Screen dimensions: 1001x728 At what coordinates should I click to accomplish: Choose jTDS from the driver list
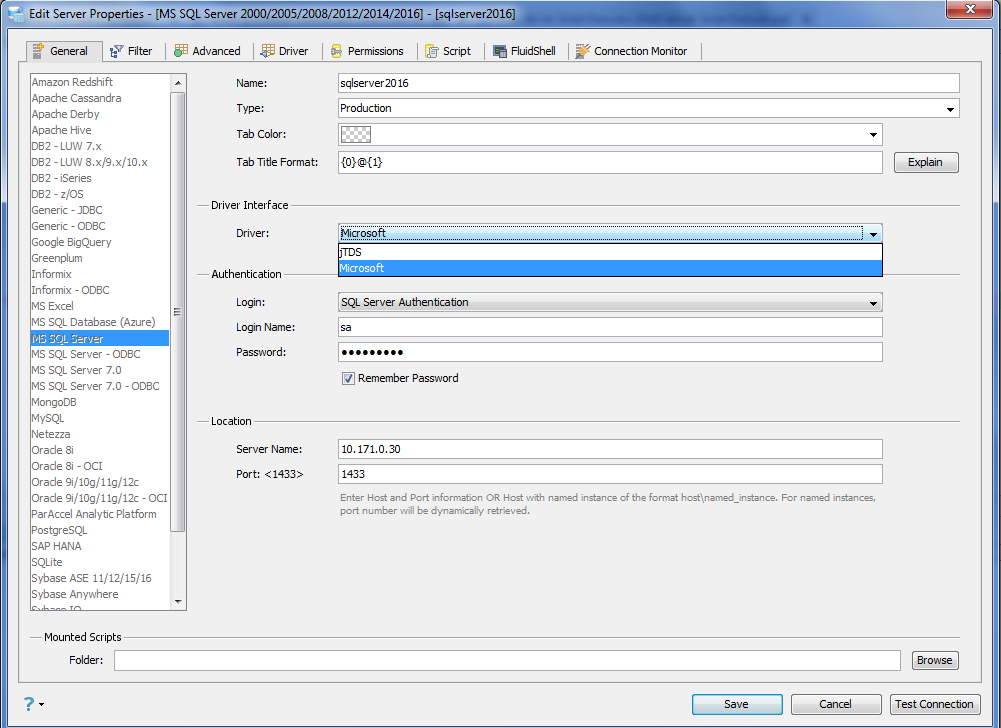(610, 252)
